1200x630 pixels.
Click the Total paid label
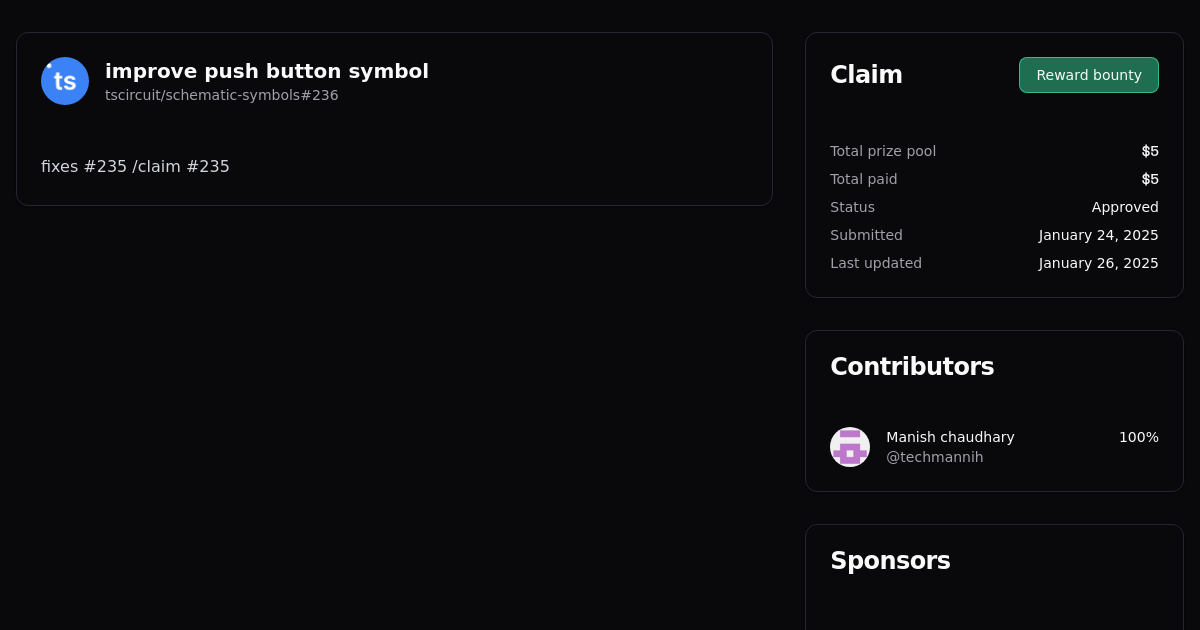pyautogui.click(x=864, y=179)
